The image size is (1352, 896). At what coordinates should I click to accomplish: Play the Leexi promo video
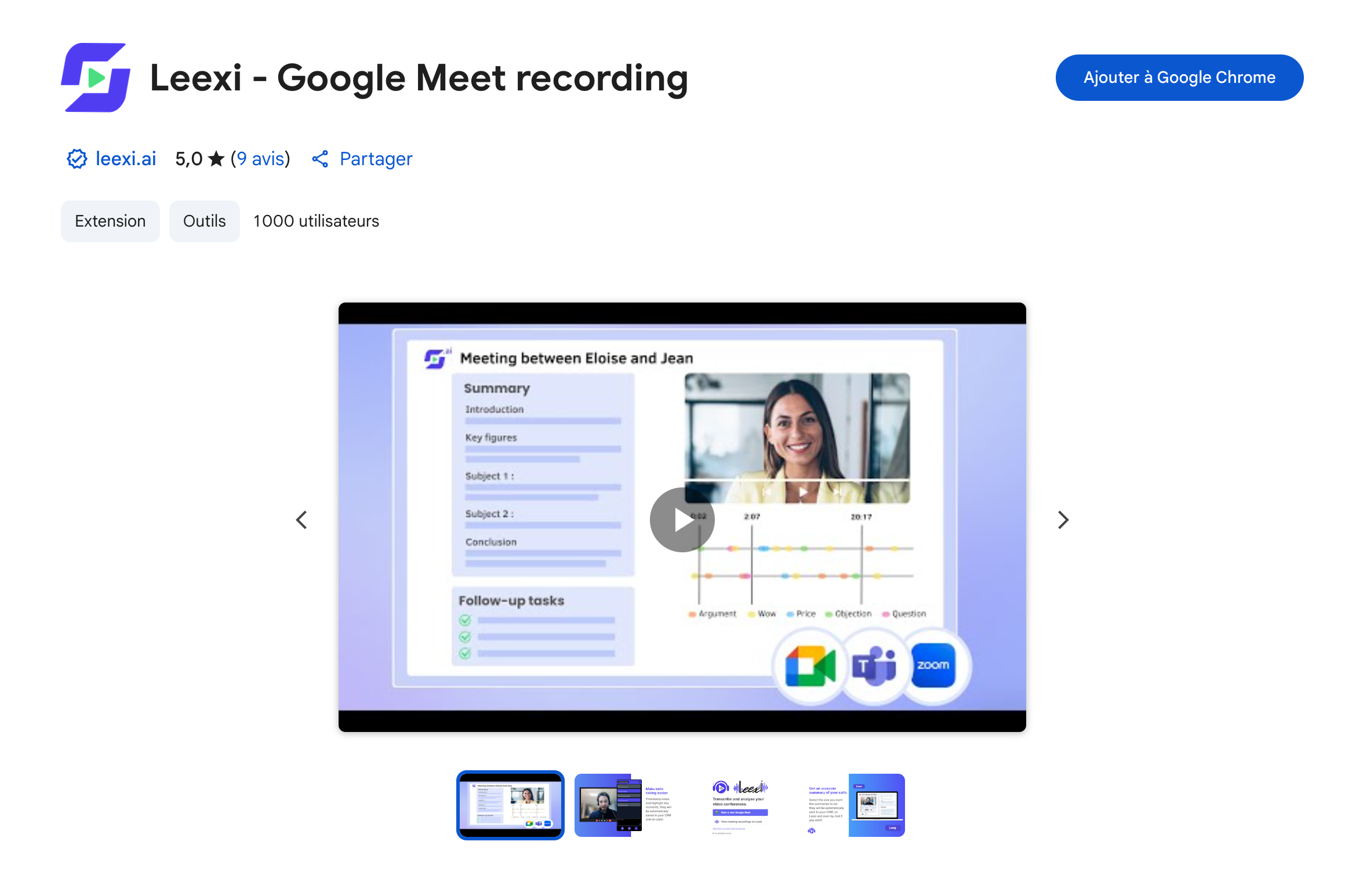(x=682, y=520)
